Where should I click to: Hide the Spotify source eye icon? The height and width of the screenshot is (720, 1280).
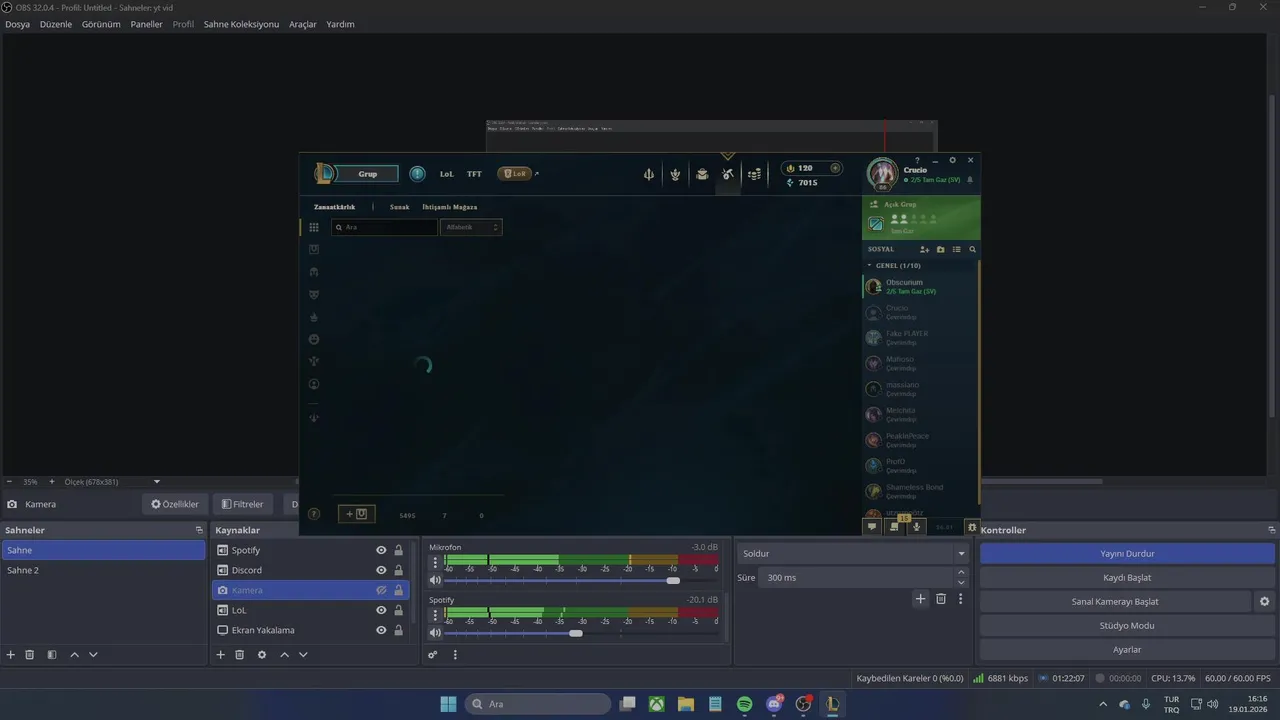coord(381,550)
